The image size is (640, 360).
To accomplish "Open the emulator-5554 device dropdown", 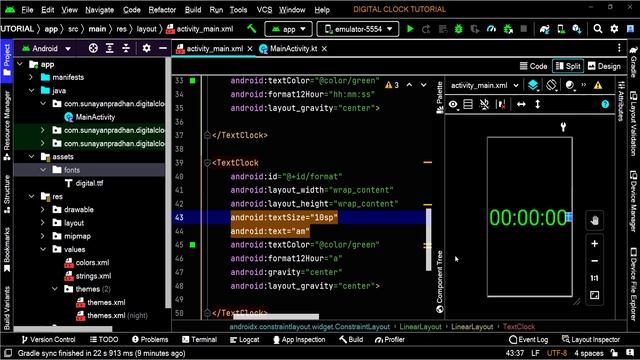I will 358,29.
